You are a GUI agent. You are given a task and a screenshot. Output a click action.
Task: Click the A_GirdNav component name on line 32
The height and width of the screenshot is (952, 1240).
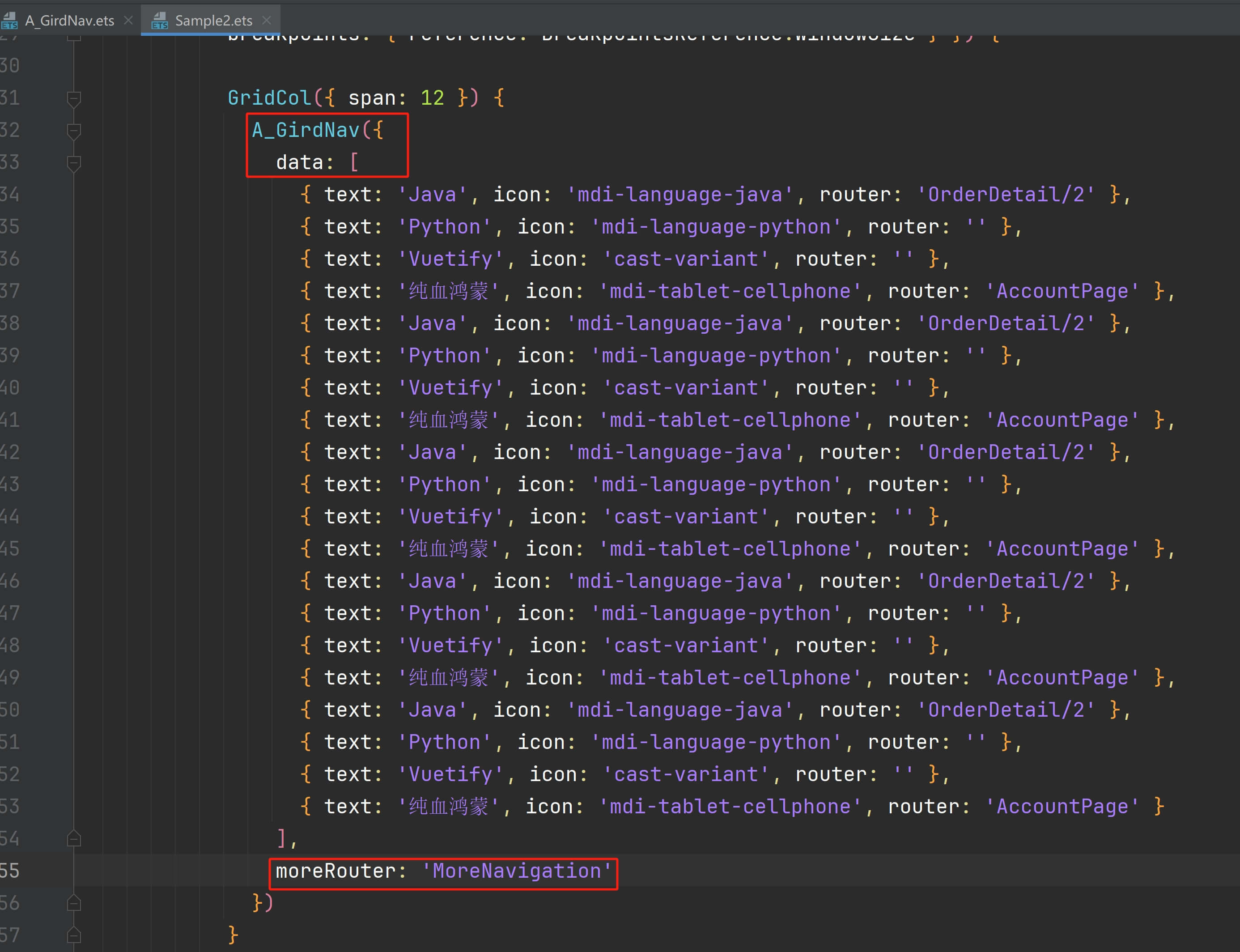[x=306, y=130]
